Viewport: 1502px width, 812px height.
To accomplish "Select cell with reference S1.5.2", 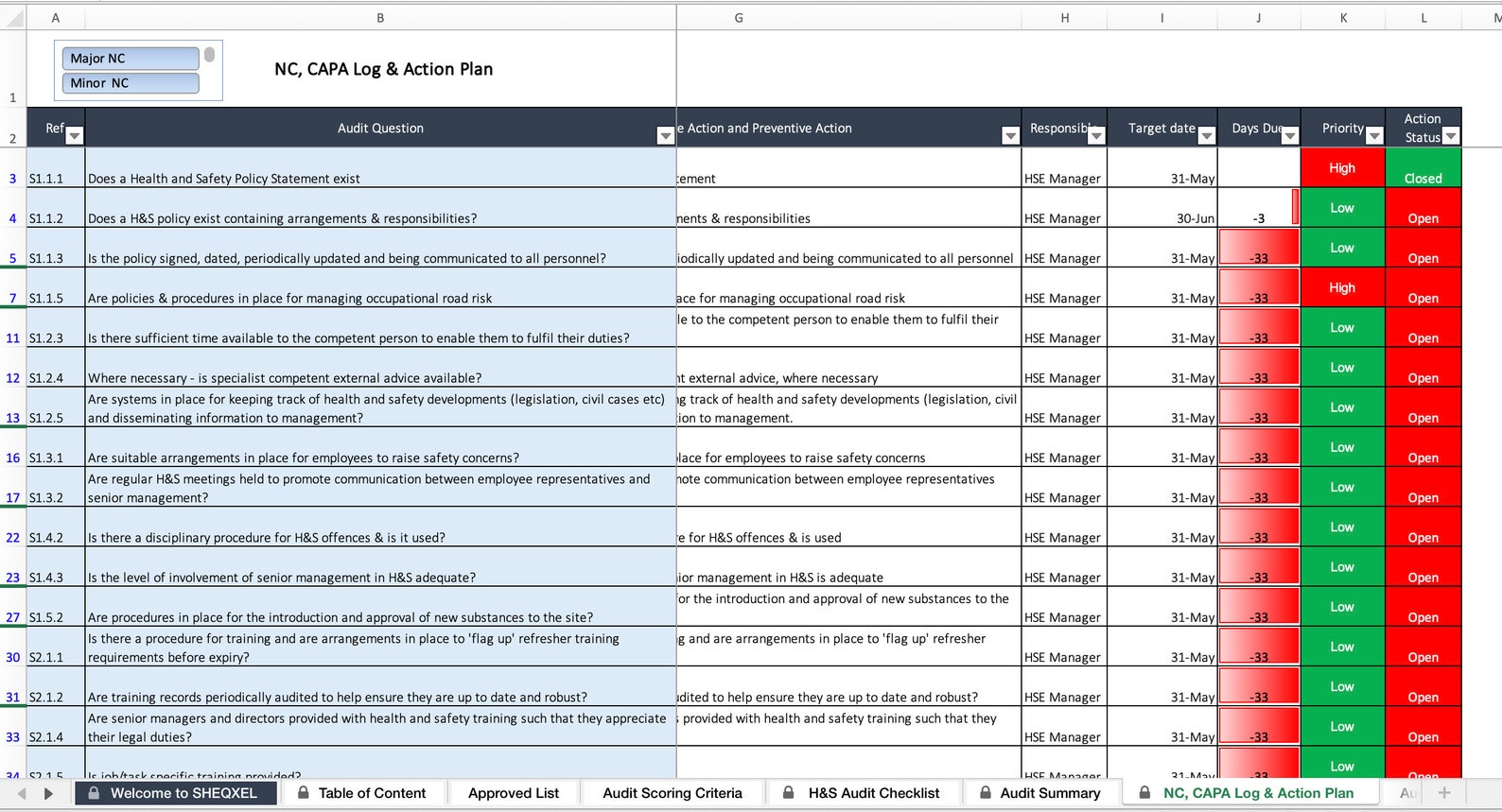I will [56, 607].
